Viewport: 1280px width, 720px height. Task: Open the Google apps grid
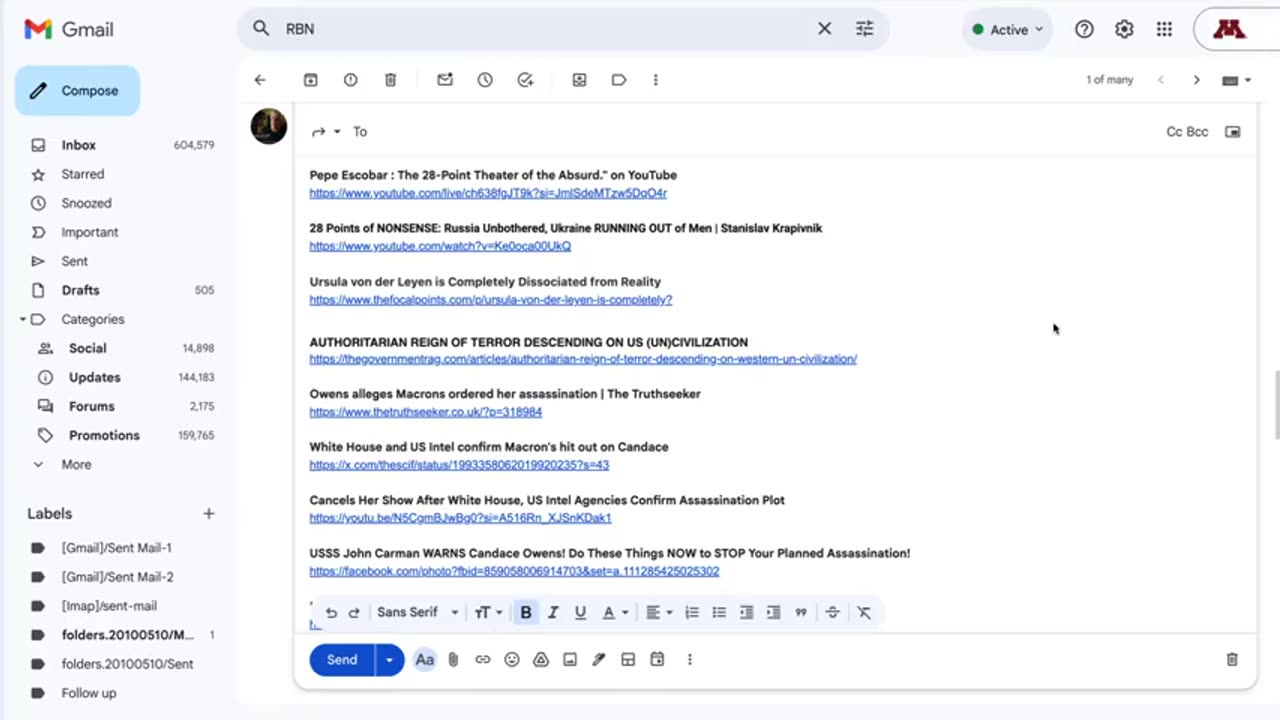[1164, 29]
